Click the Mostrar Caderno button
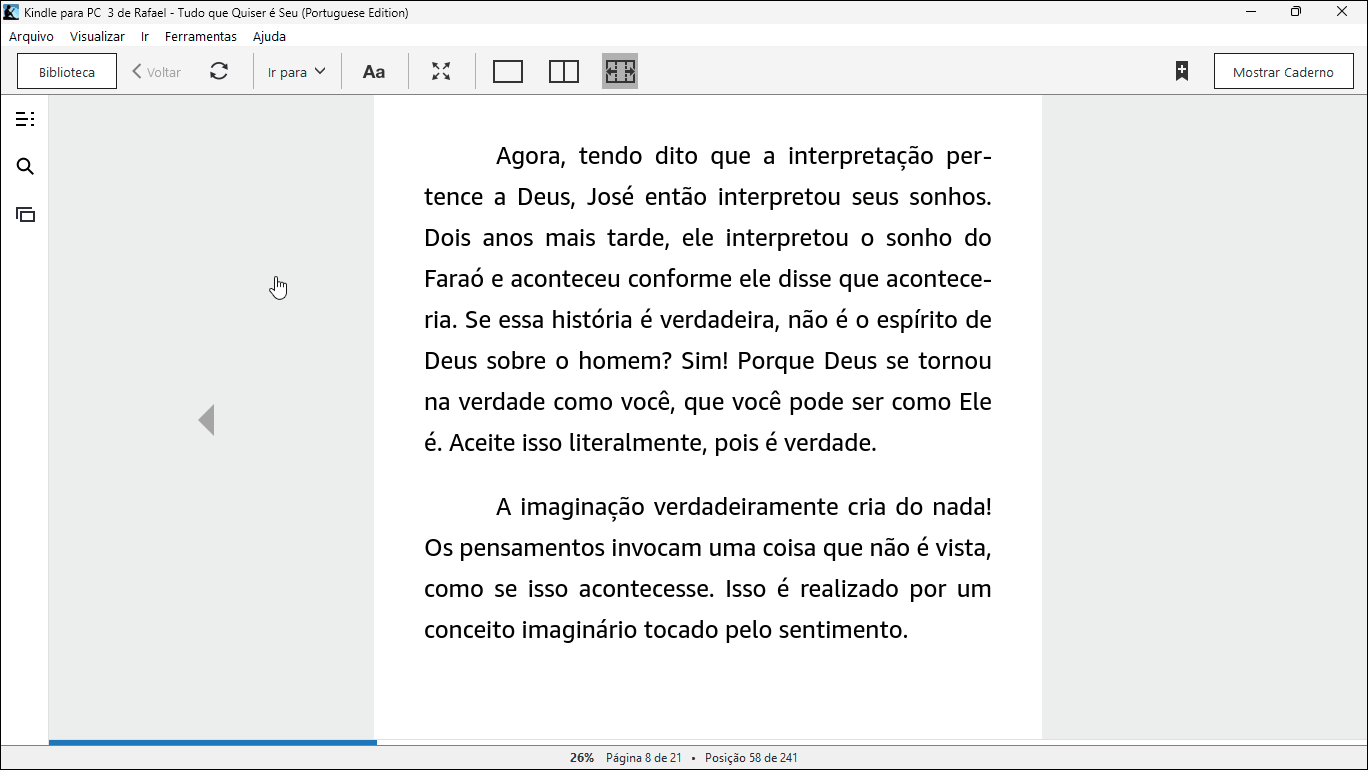Image resolution: width=1368 pixels, height=770 pixels. 1283,72
